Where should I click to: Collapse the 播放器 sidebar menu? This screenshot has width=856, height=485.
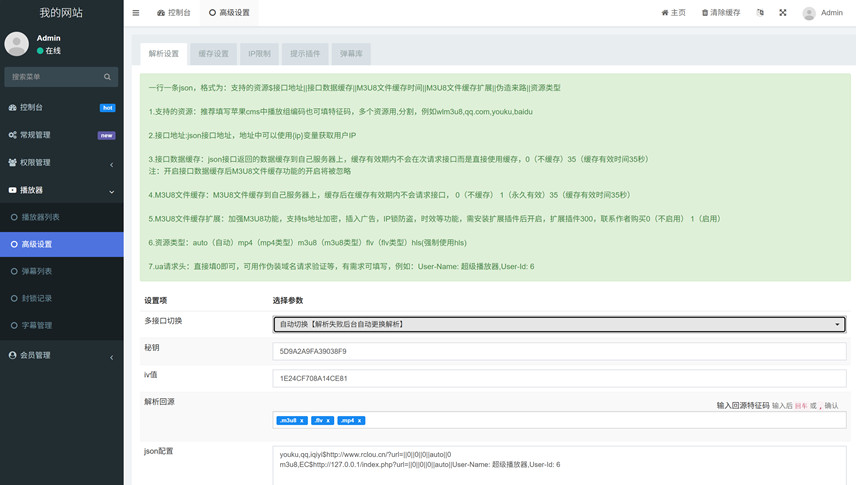(60, 190)
